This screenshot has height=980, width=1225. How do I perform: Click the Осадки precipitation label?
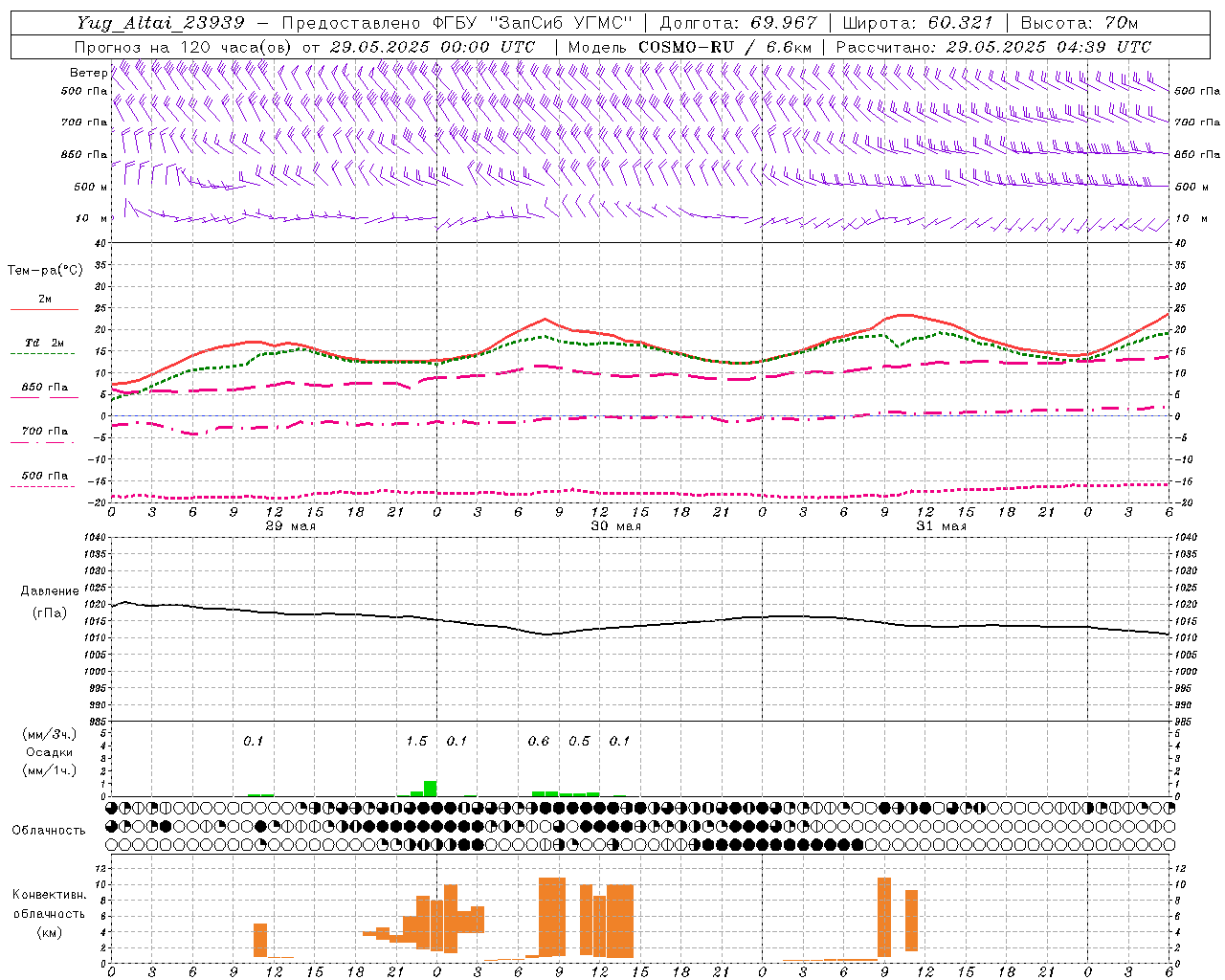tap(49, 752)
